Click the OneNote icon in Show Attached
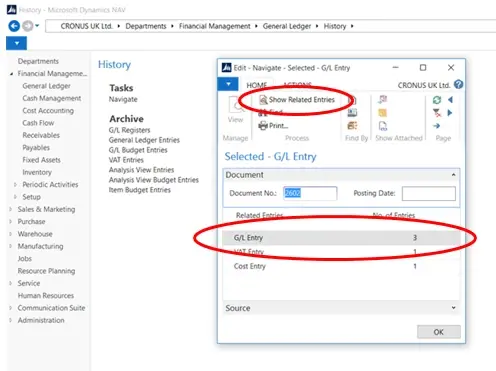 click(x=383, y=99)
